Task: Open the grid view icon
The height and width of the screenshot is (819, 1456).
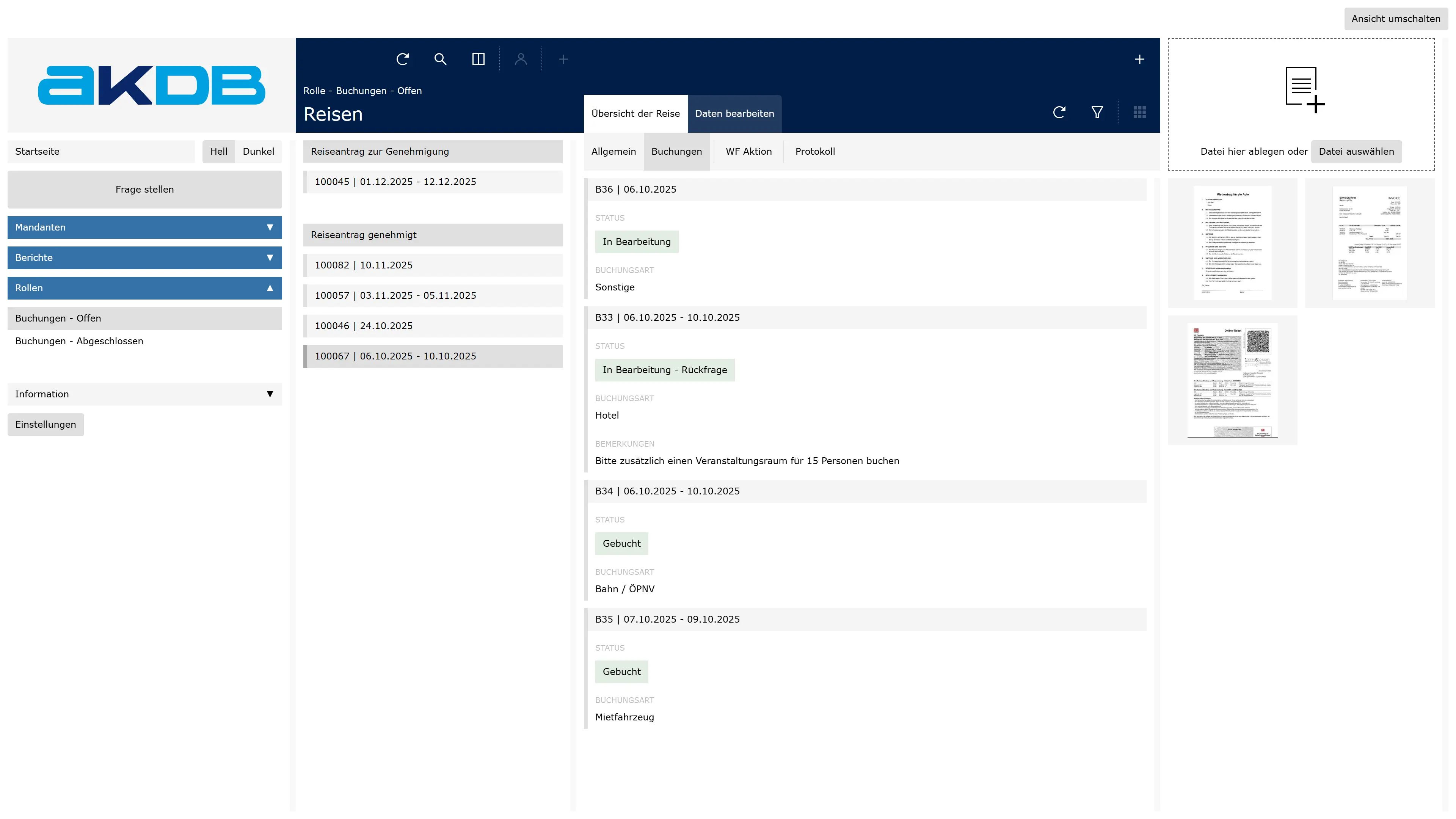Action: click(1139, 113)
